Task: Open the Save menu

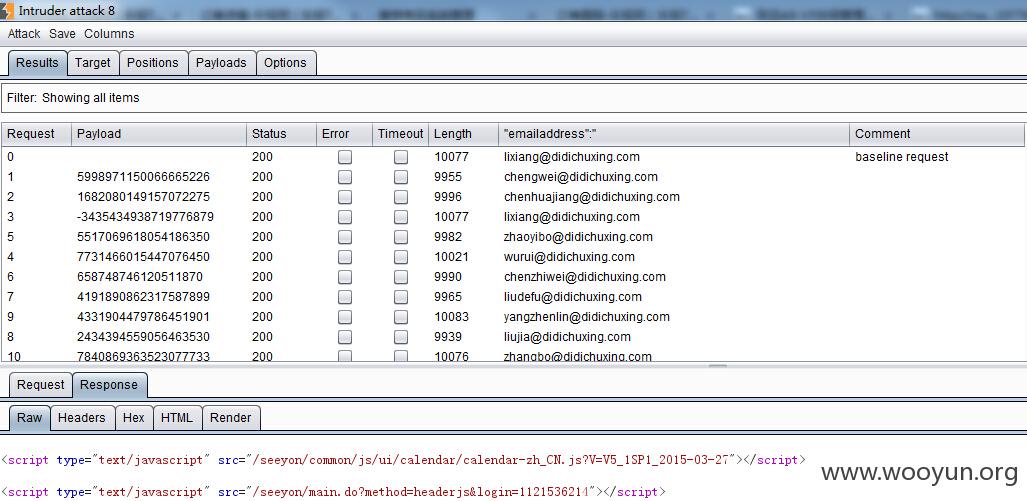Action: click(x=62, y=33)
